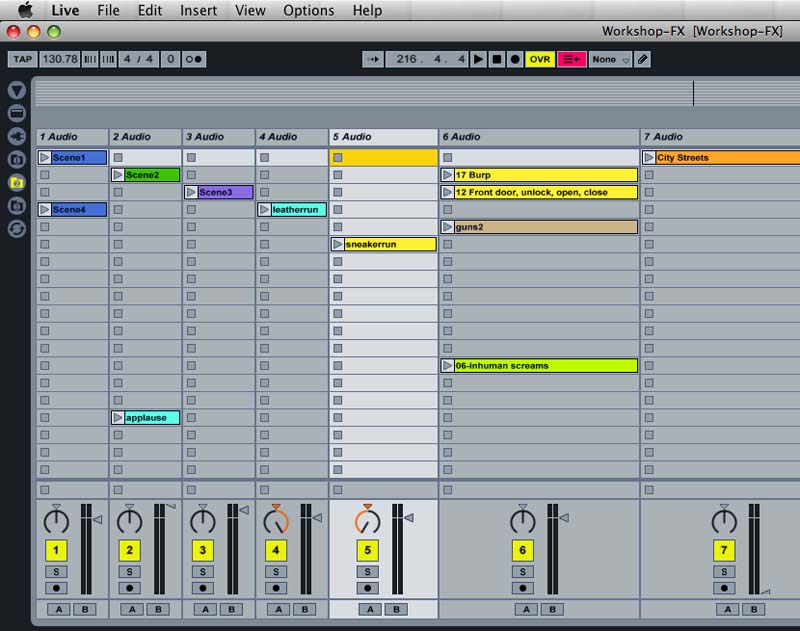
Task: Launch the City Streets clip
Action: point(649,158)
